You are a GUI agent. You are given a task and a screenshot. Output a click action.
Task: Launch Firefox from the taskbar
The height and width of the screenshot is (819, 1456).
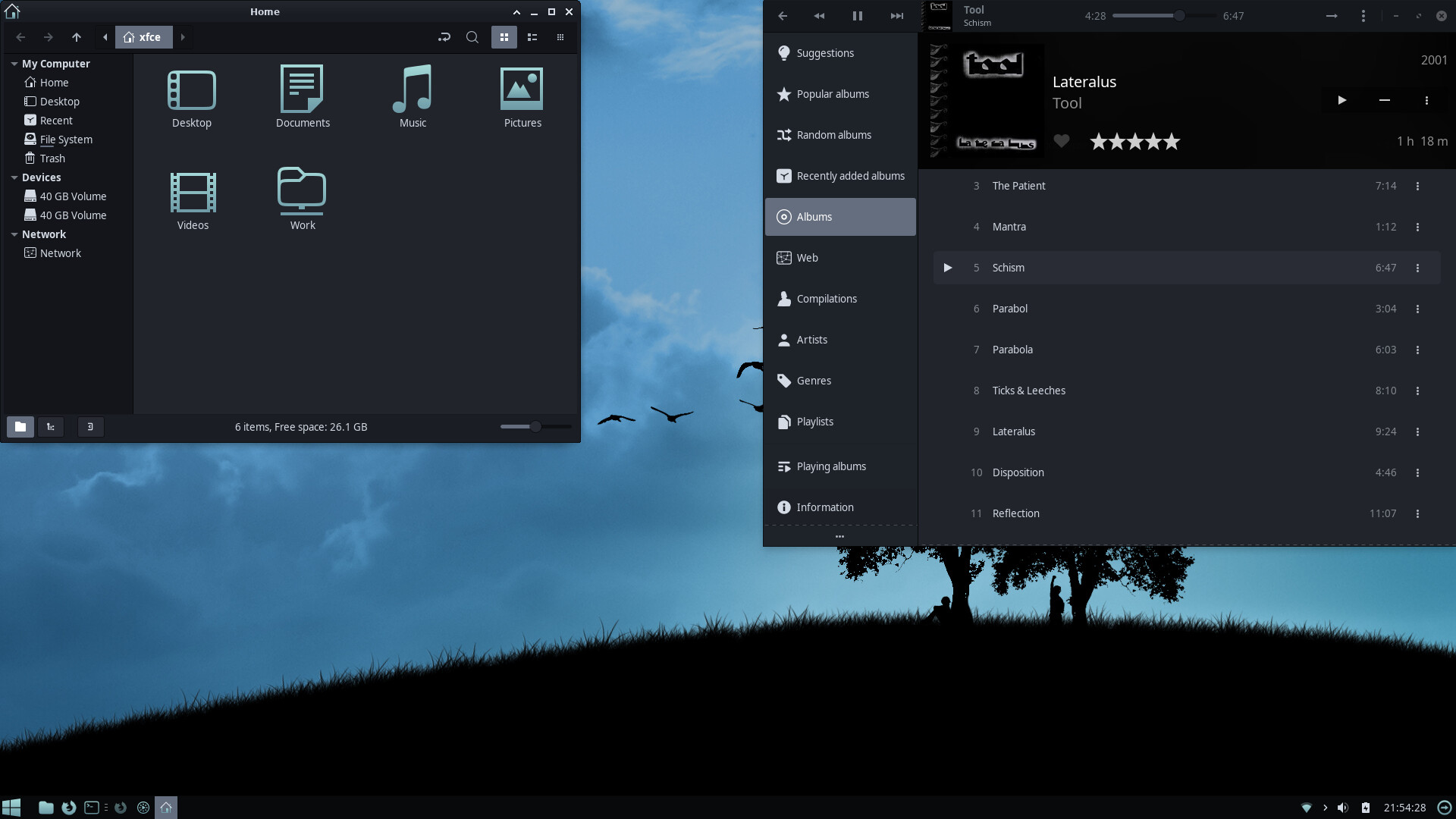pyautogui.click(x=69, y=807)
